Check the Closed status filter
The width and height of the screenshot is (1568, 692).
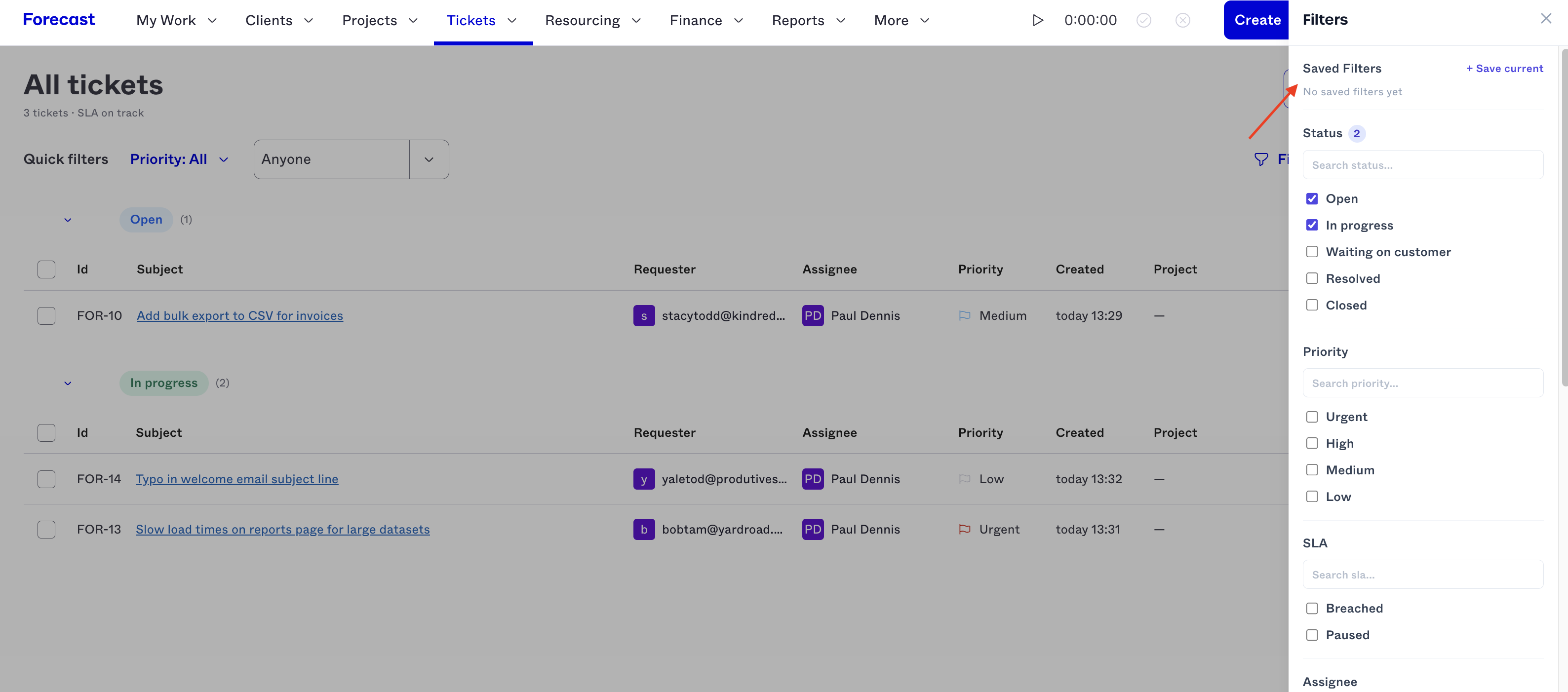click(x=1312, y=305)
